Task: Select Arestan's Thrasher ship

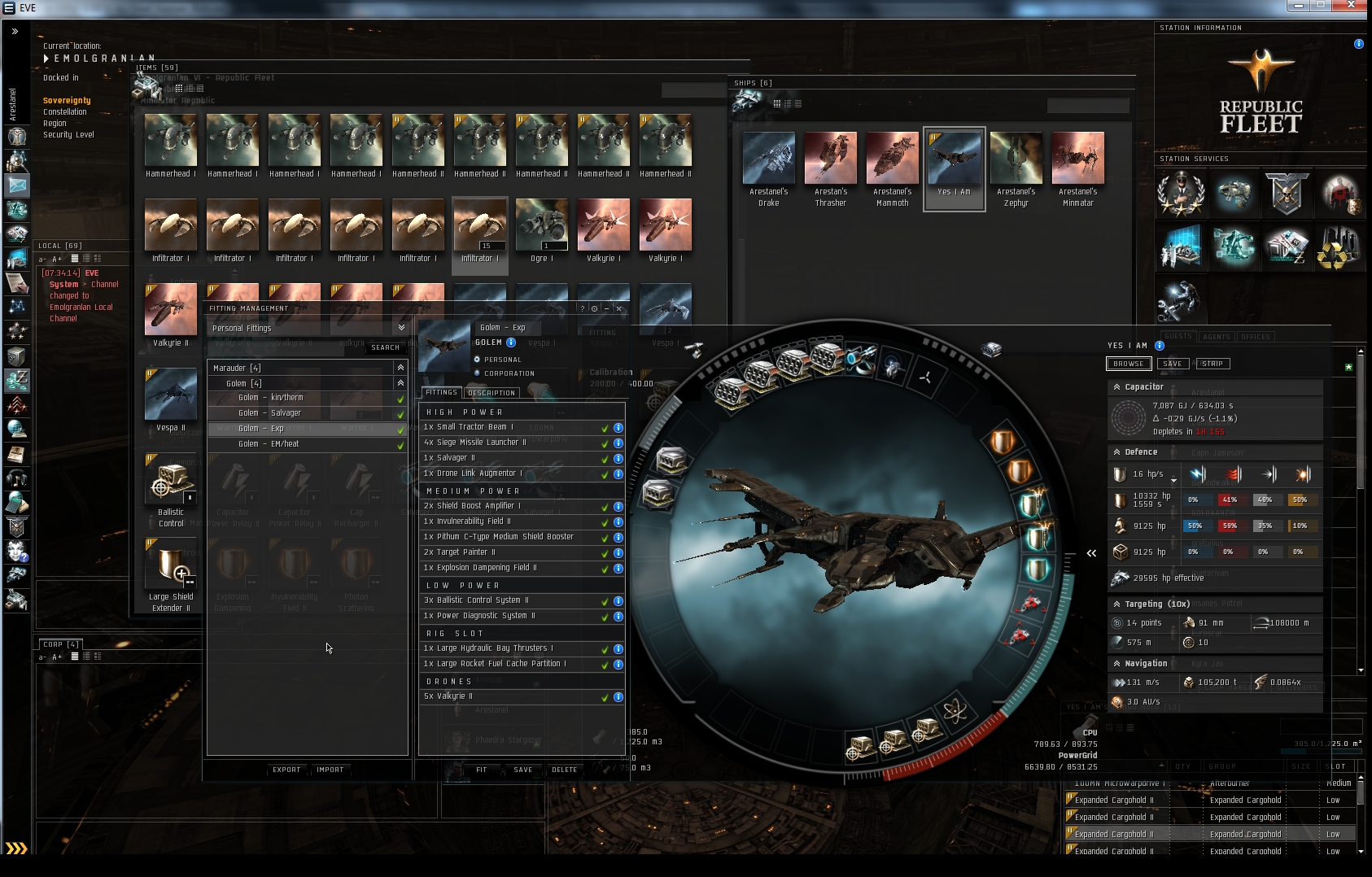Action: (x=831, y=169)
